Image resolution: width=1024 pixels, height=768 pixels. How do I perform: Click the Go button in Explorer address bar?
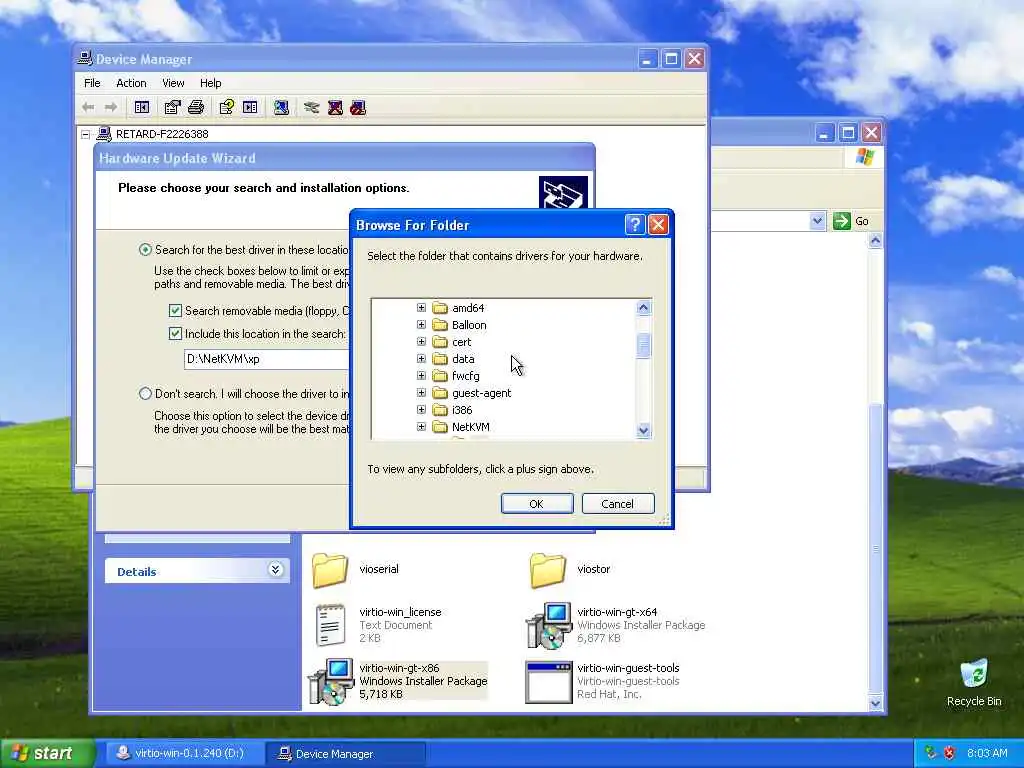[x=851, y=221]
